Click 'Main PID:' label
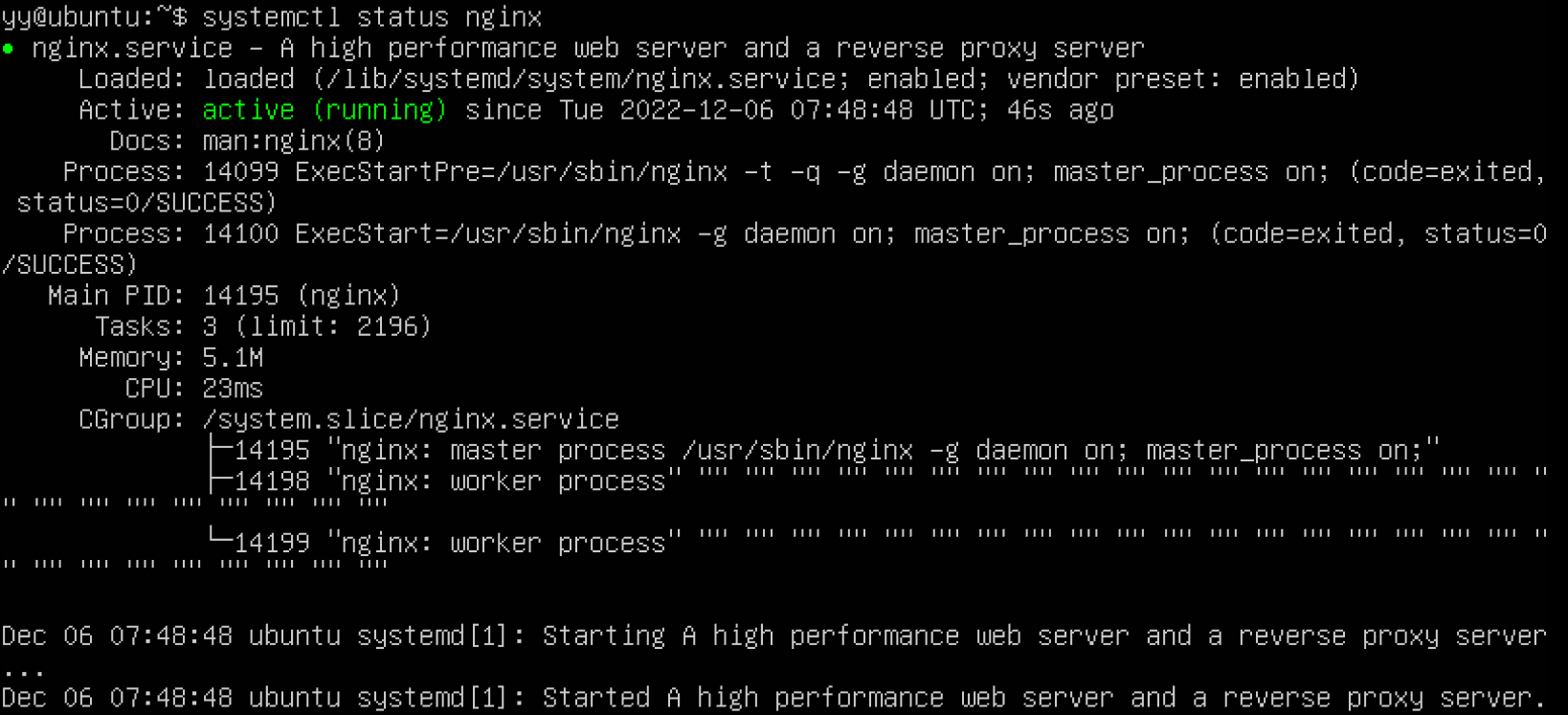This screenshot has width=1568, height=715. pyautogui.click(x=117, y=296)
